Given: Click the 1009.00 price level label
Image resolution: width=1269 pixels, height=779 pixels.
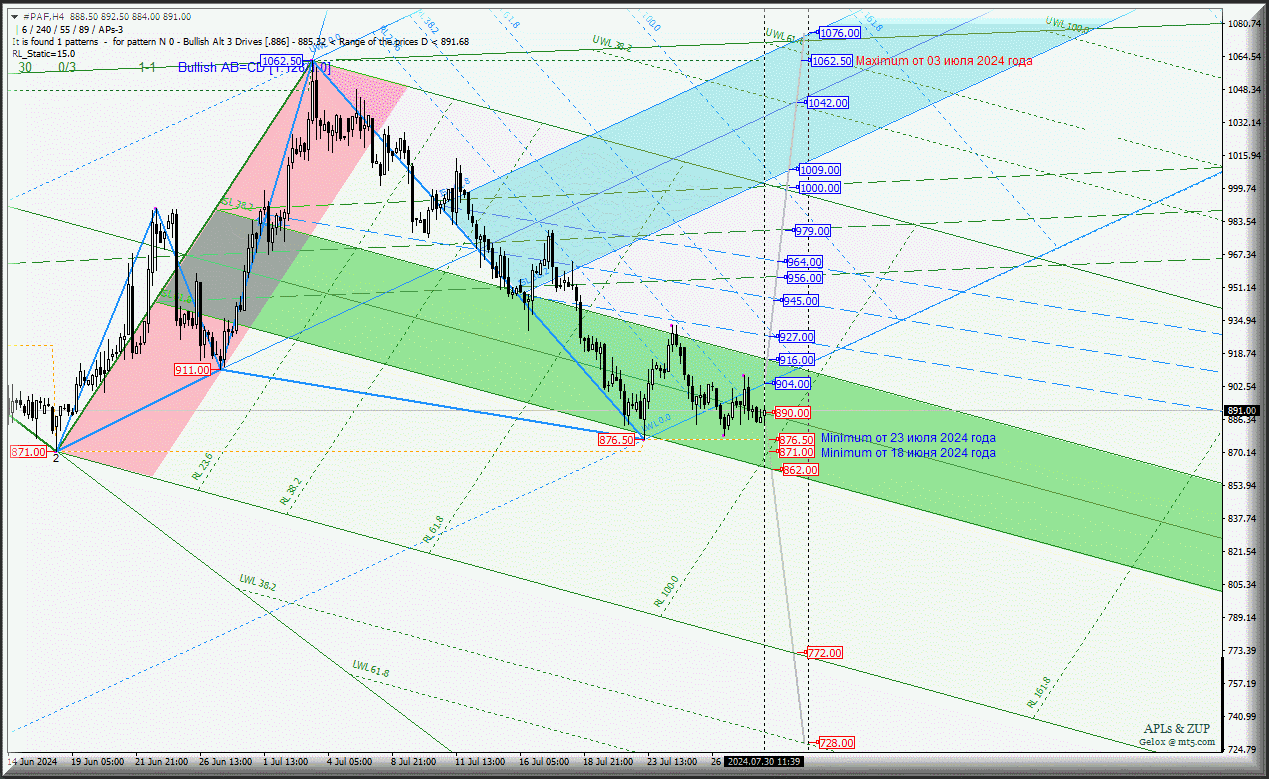Looking at the screenshot, I should pyautogui.click(x=820, y=170).
